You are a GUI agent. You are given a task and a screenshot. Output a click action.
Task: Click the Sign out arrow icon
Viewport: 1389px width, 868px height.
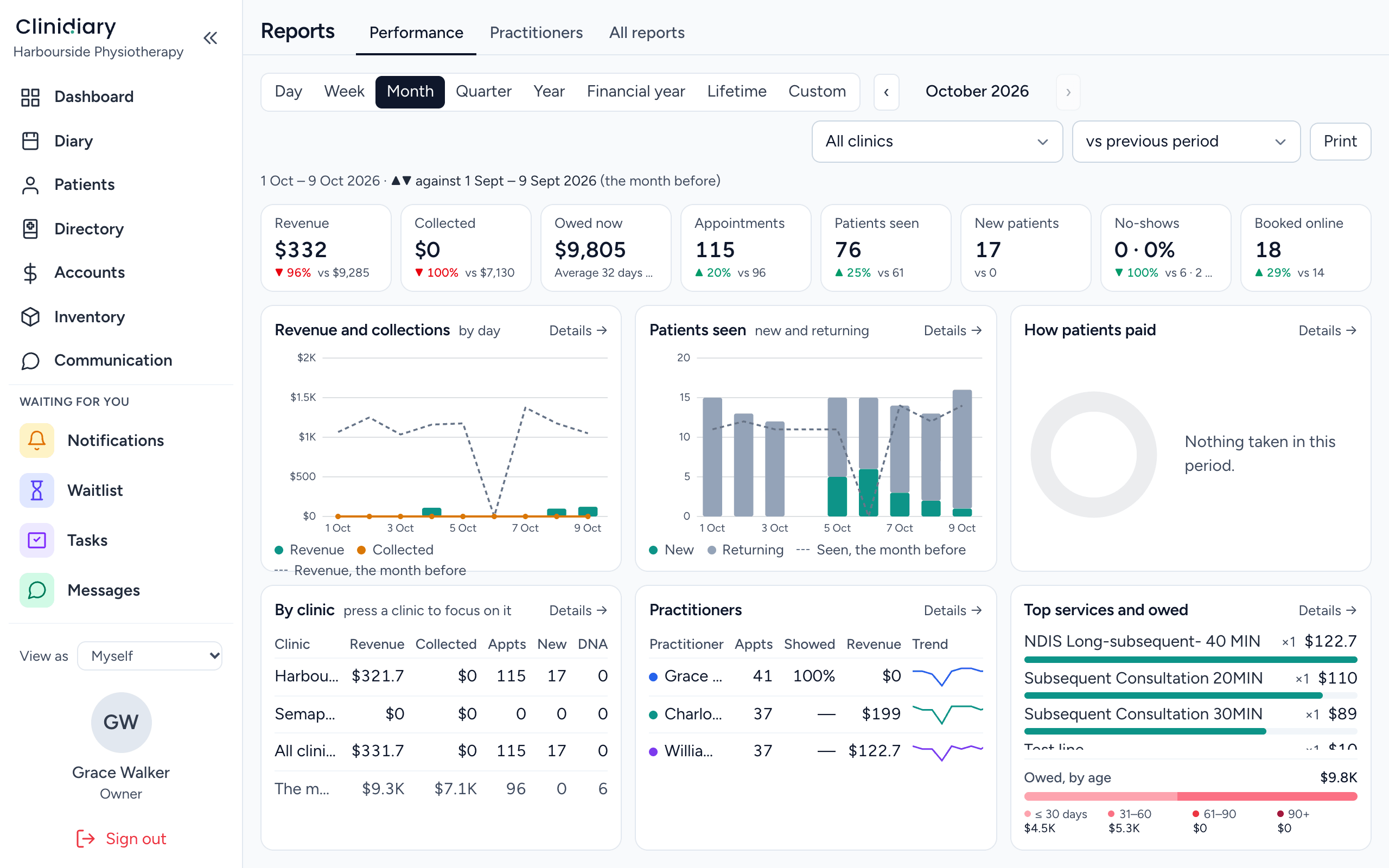(86, 839)
